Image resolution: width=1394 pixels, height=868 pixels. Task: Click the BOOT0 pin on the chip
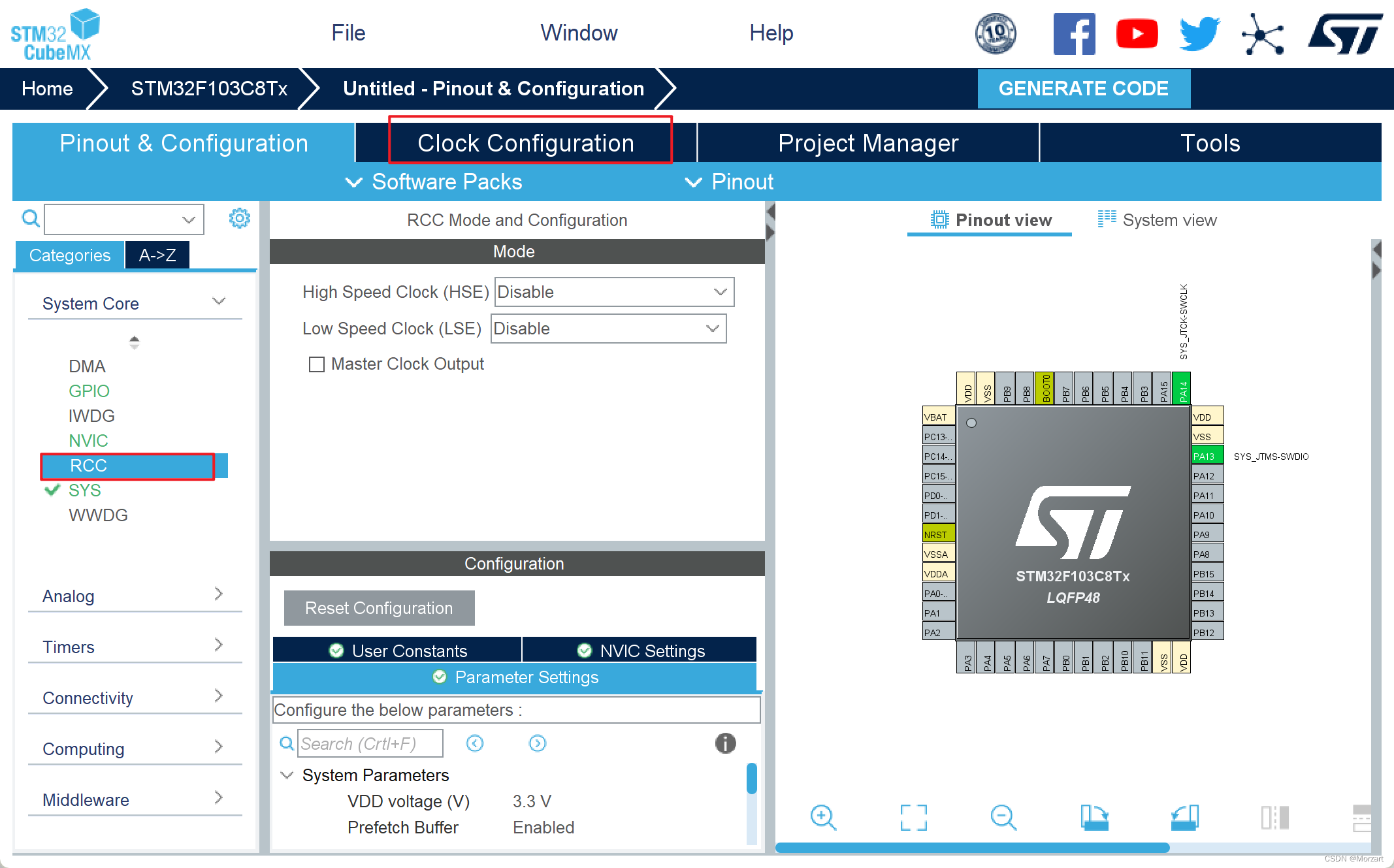1045,388
